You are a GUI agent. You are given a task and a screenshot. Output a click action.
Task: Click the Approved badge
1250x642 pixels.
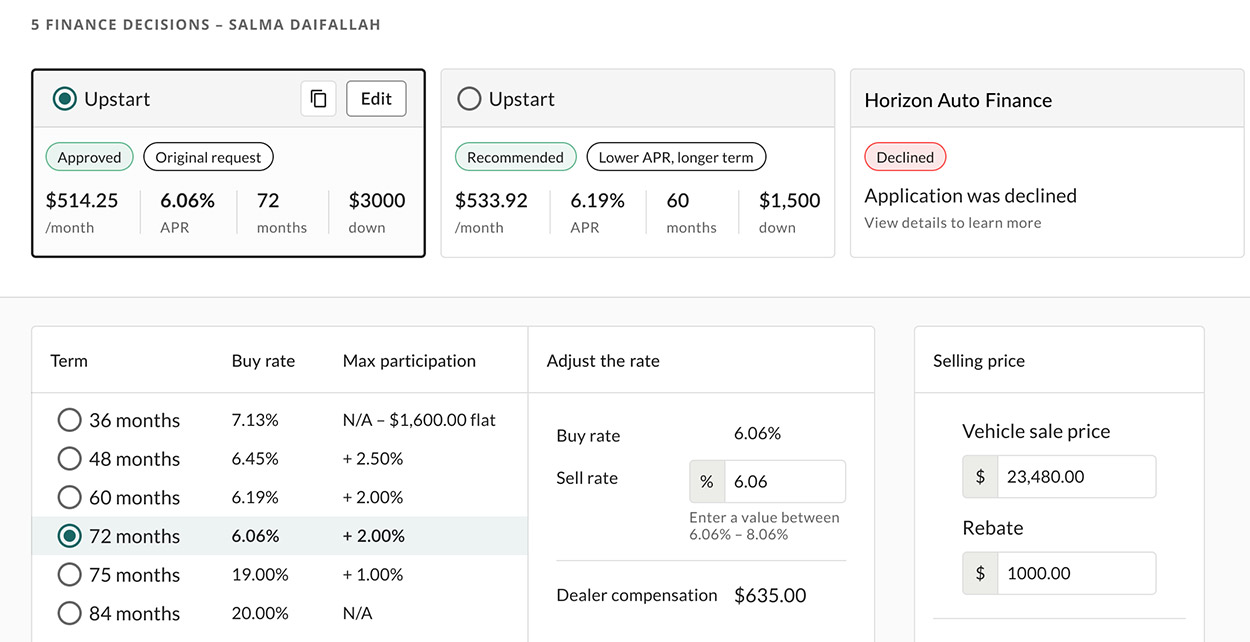click(x=89, y=157)
